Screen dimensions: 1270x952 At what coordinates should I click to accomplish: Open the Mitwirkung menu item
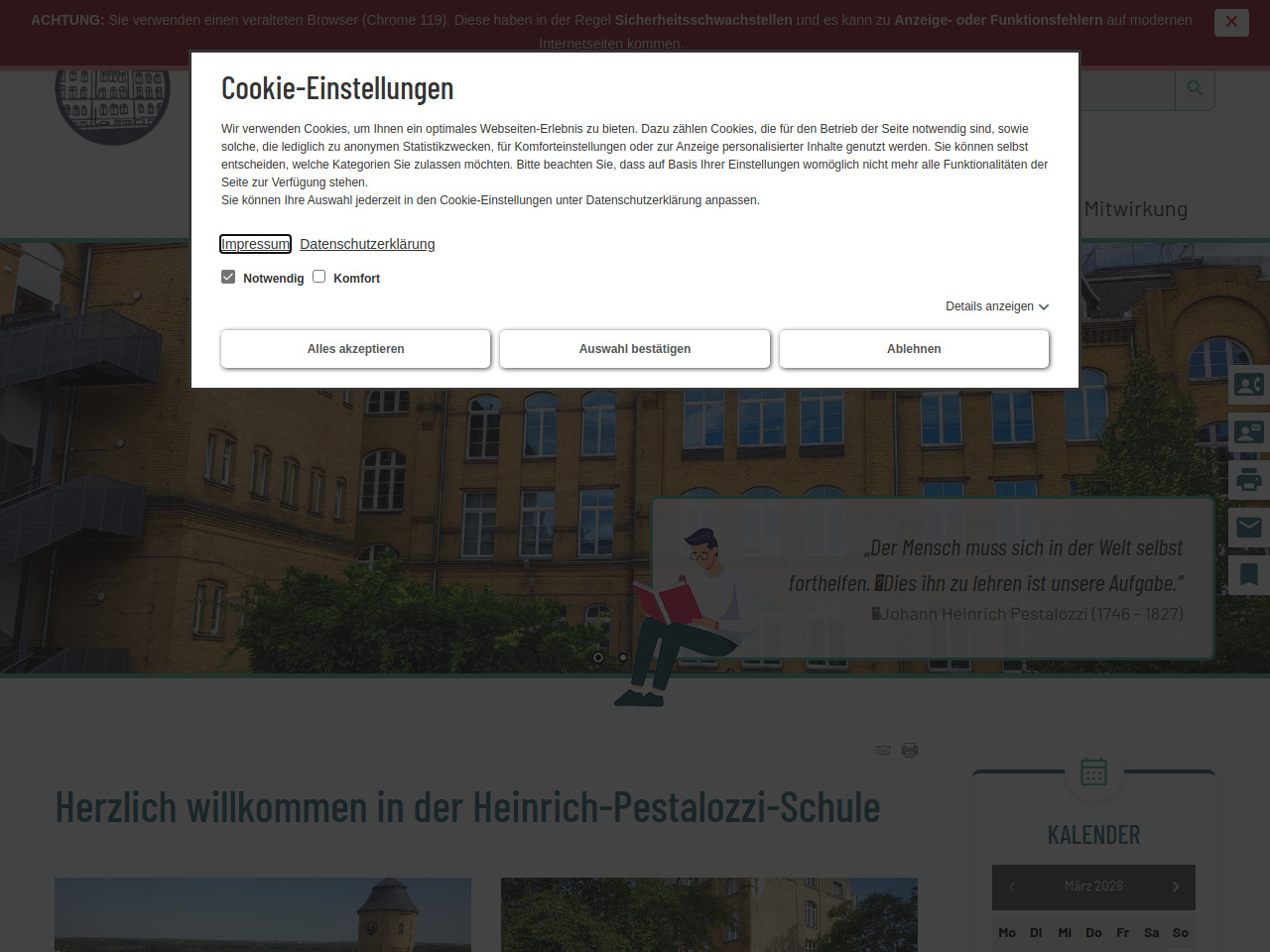(x=1135, y=209)
